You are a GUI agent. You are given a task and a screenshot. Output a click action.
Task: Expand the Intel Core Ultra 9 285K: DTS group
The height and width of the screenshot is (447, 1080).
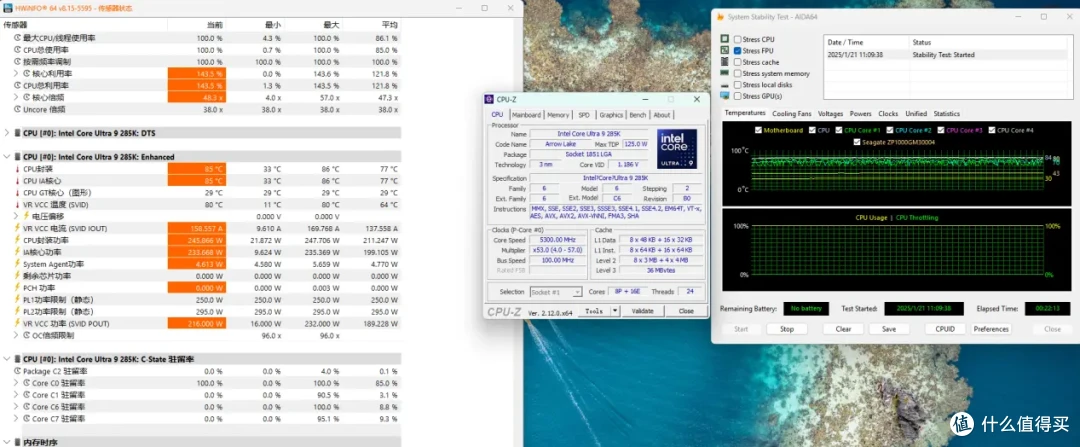click(7, 132)
